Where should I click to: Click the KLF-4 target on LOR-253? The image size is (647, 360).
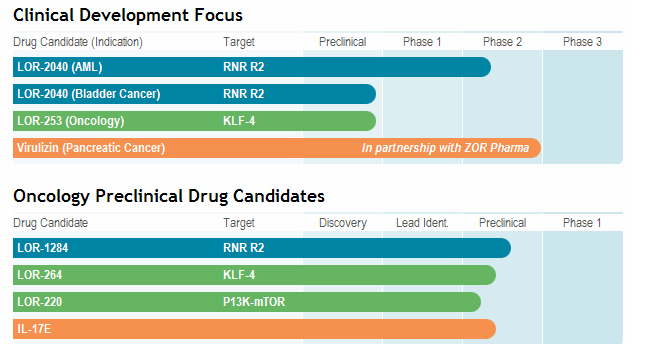pyautogui.click(x=239, y=121)
